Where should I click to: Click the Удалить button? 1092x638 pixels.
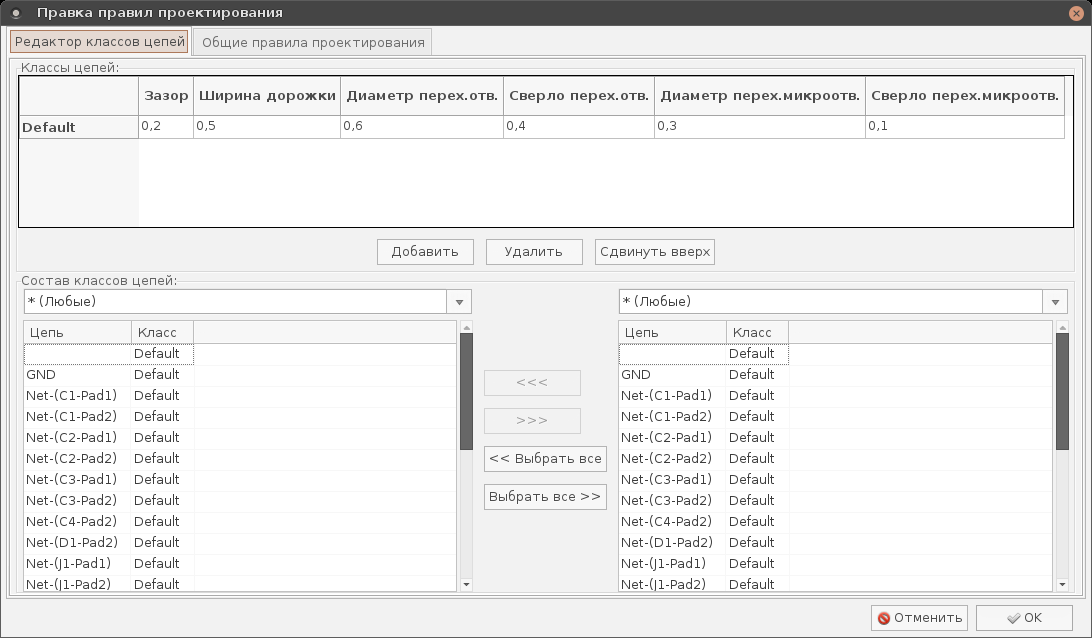[x=533, y=251]
